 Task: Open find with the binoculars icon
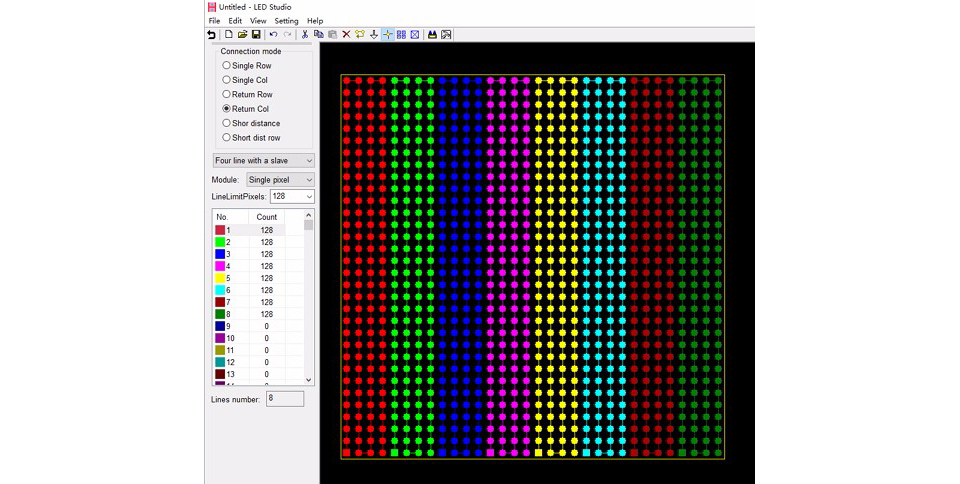click(432, 35)
